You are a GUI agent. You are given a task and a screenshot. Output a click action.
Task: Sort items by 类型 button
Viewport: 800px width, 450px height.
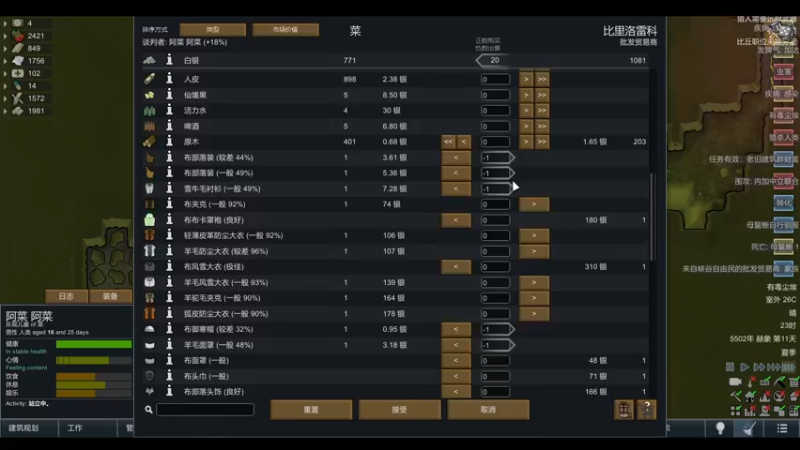point(213,30)
